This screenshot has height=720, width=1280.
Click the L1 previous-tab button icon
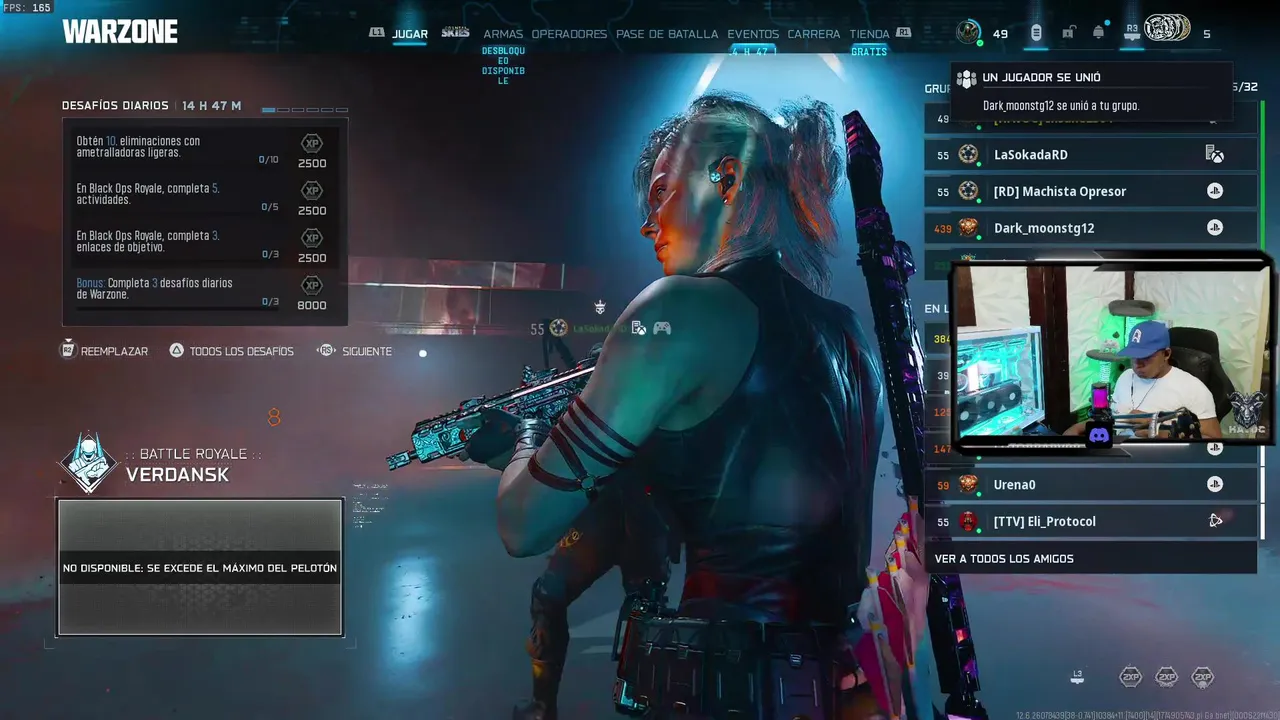(x=377, y=33)
